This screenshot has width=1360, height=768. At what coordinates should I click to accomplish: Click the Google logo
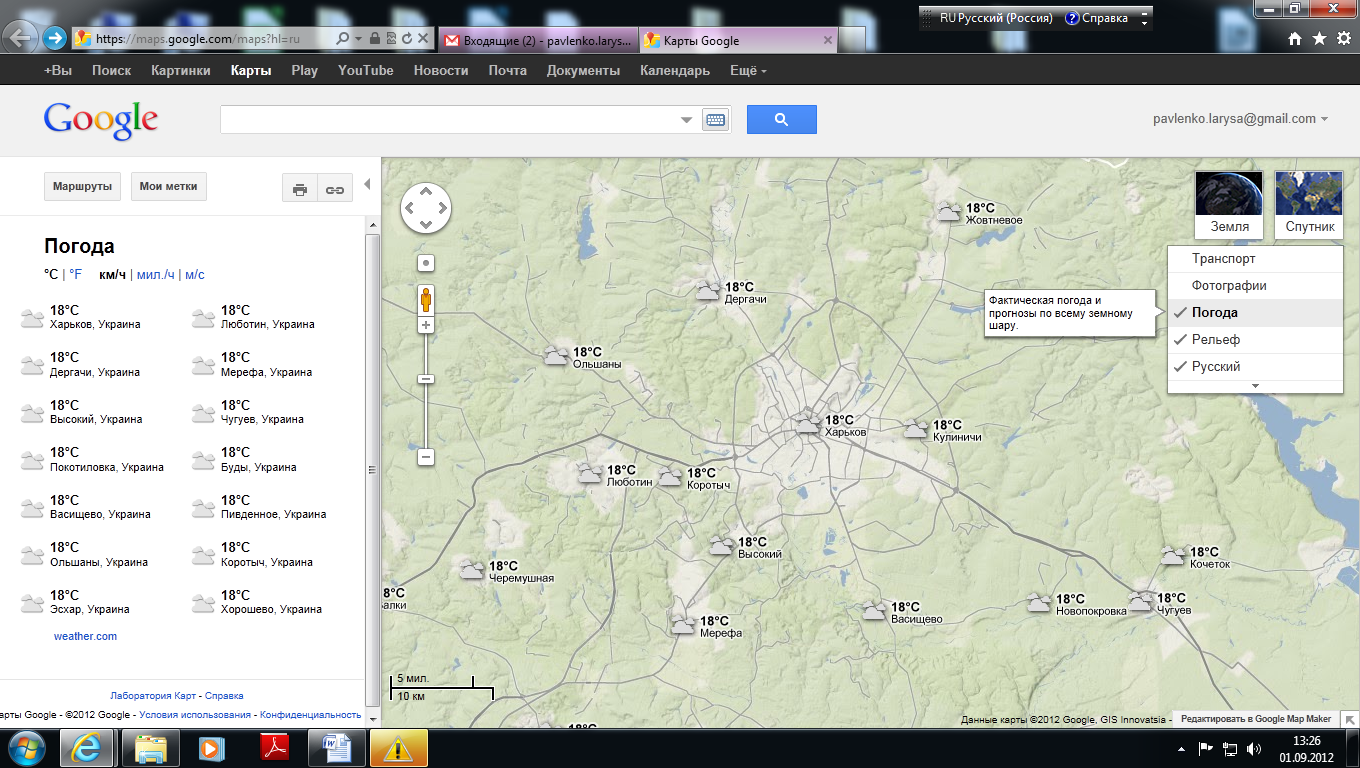pyautogui.click(x=100, y=120)
